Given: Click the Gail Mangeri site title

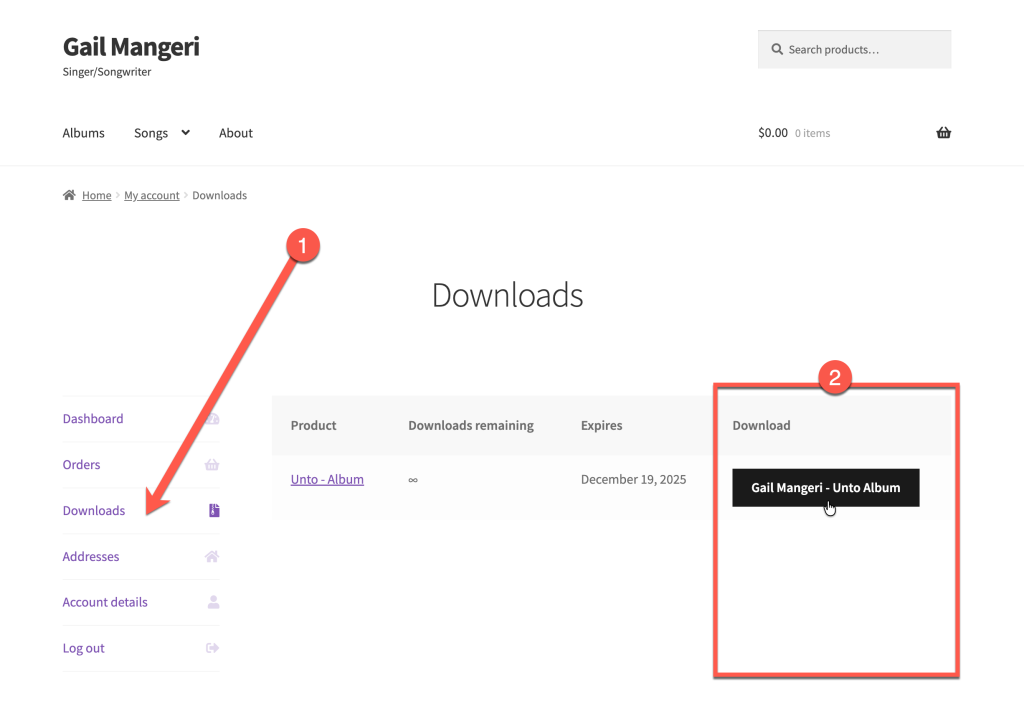Looking at the screenshot, I should (131, 47).
